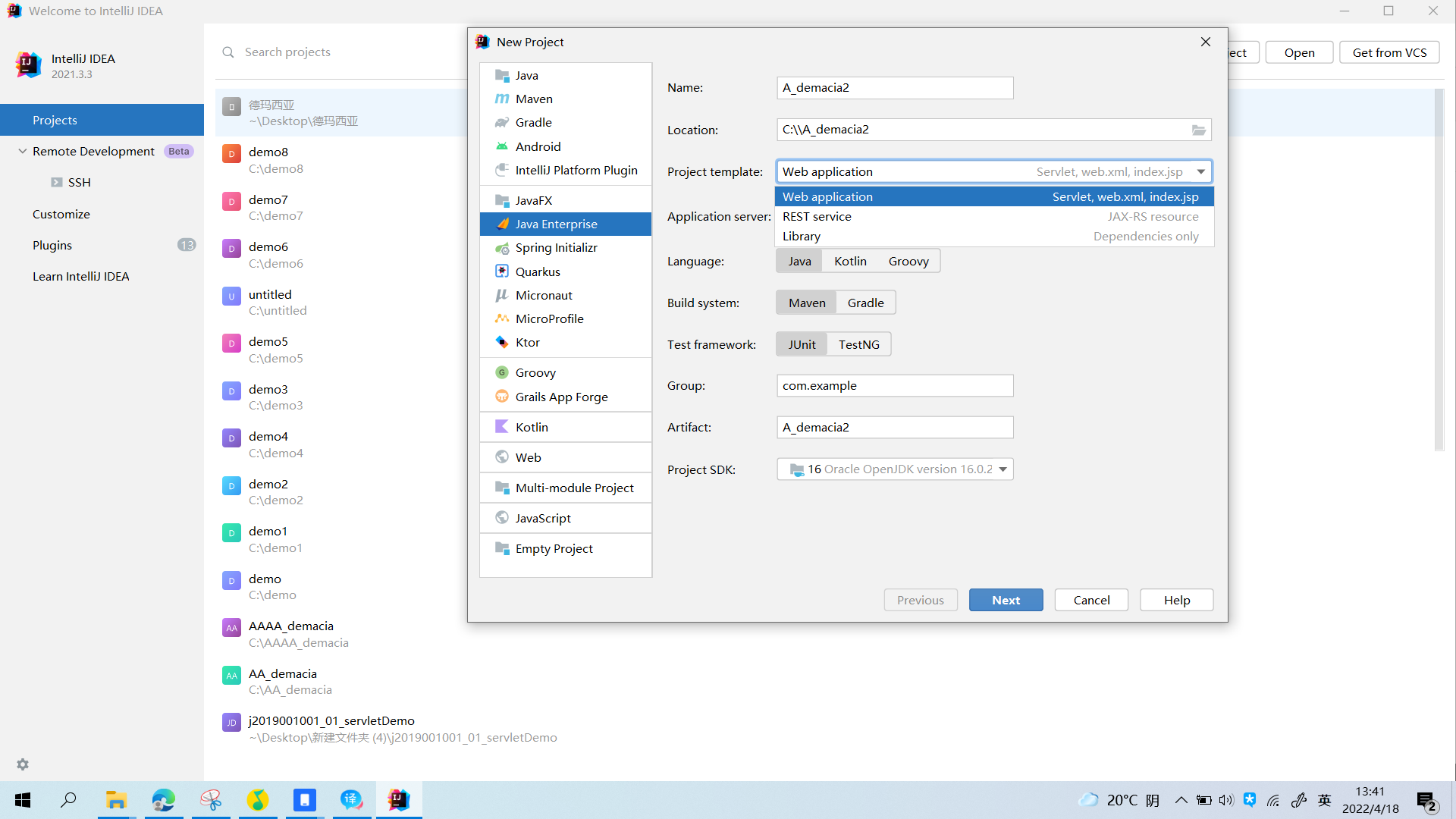This screenshot has width=1456, height=819.
Task: Open recent project untitled
Action: 341,303
